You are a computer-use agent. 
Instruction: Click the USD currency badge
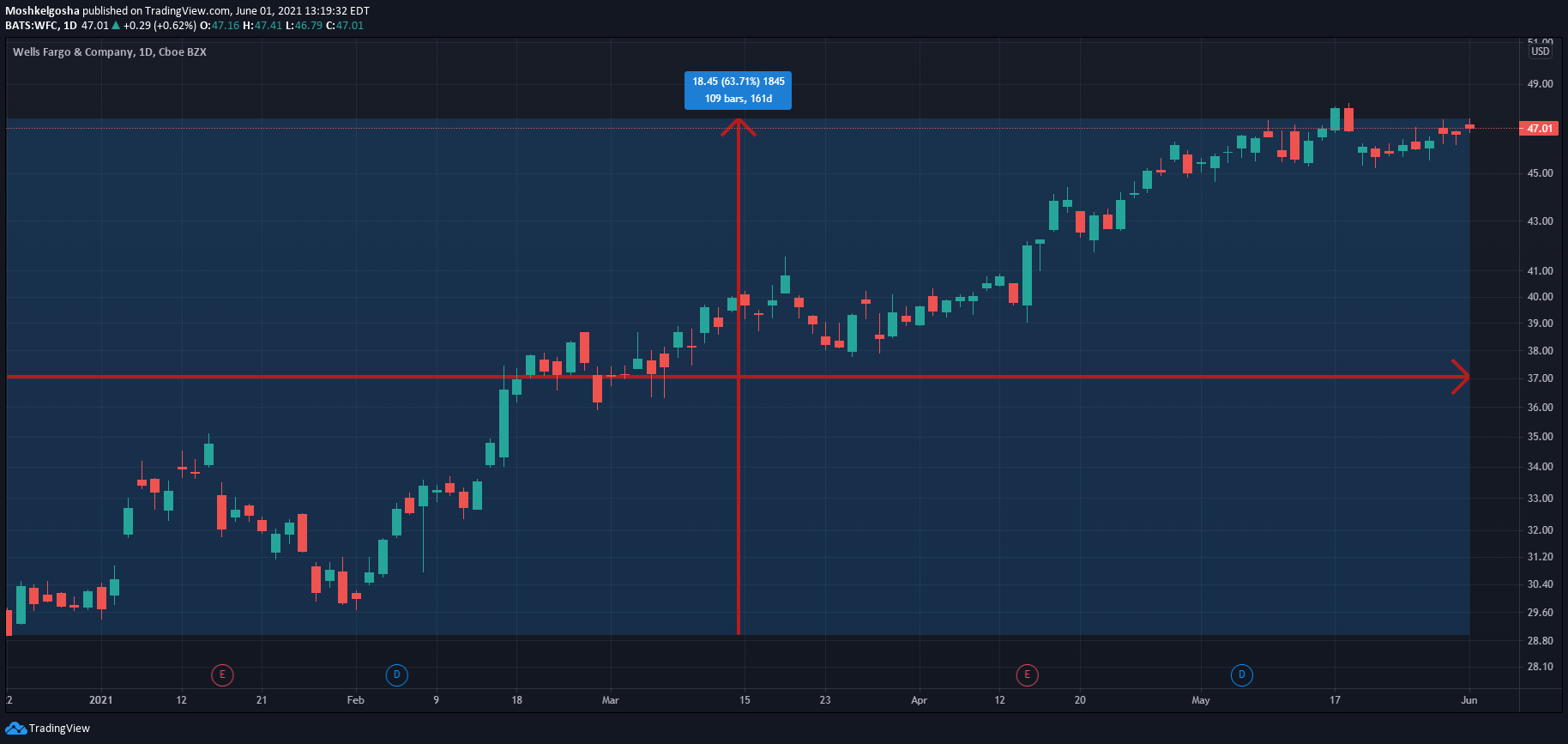(x=1541, y=51)
